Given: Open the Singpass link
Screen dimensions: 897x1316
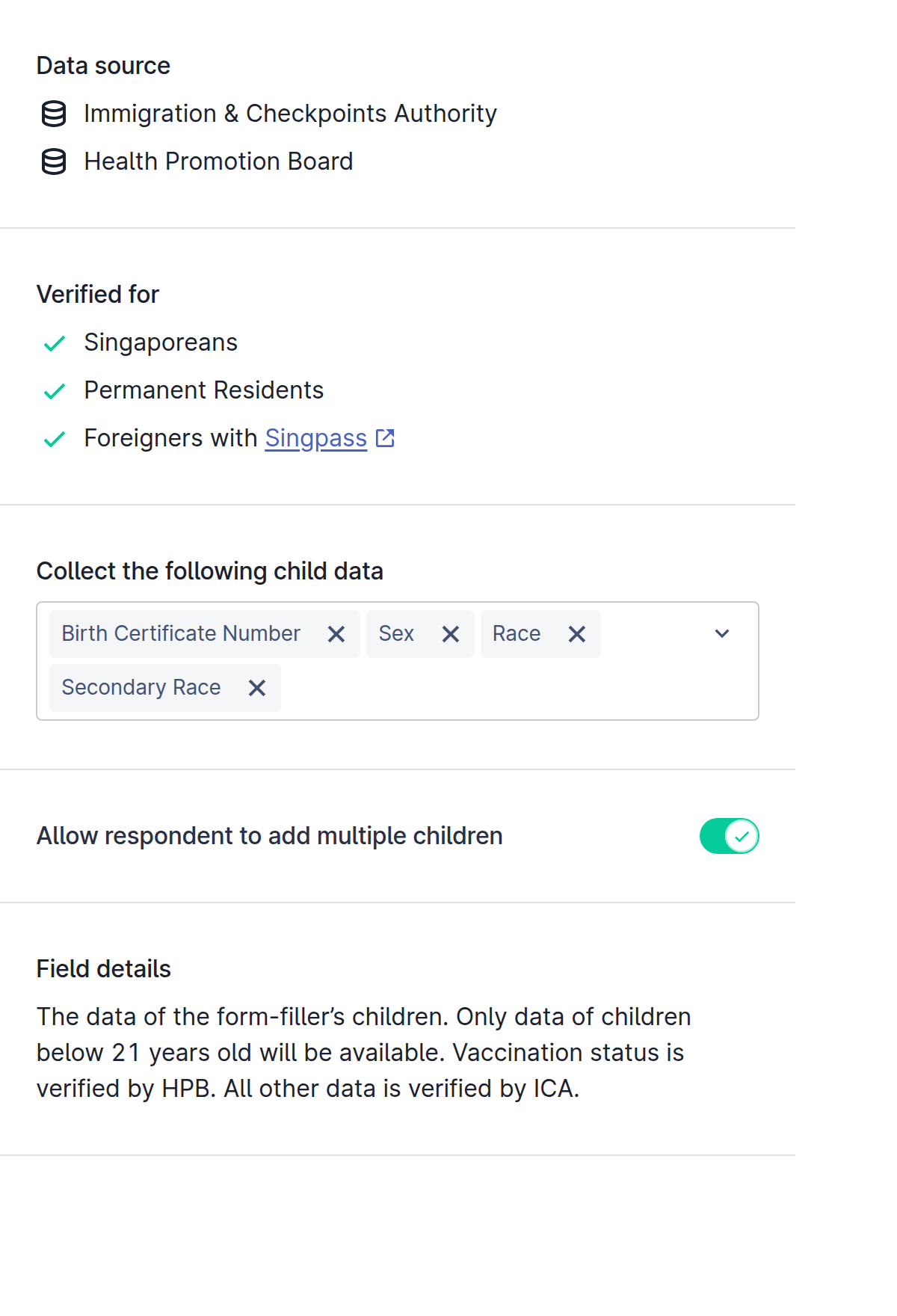Looking at the screenshot, I should pos(316,438).
